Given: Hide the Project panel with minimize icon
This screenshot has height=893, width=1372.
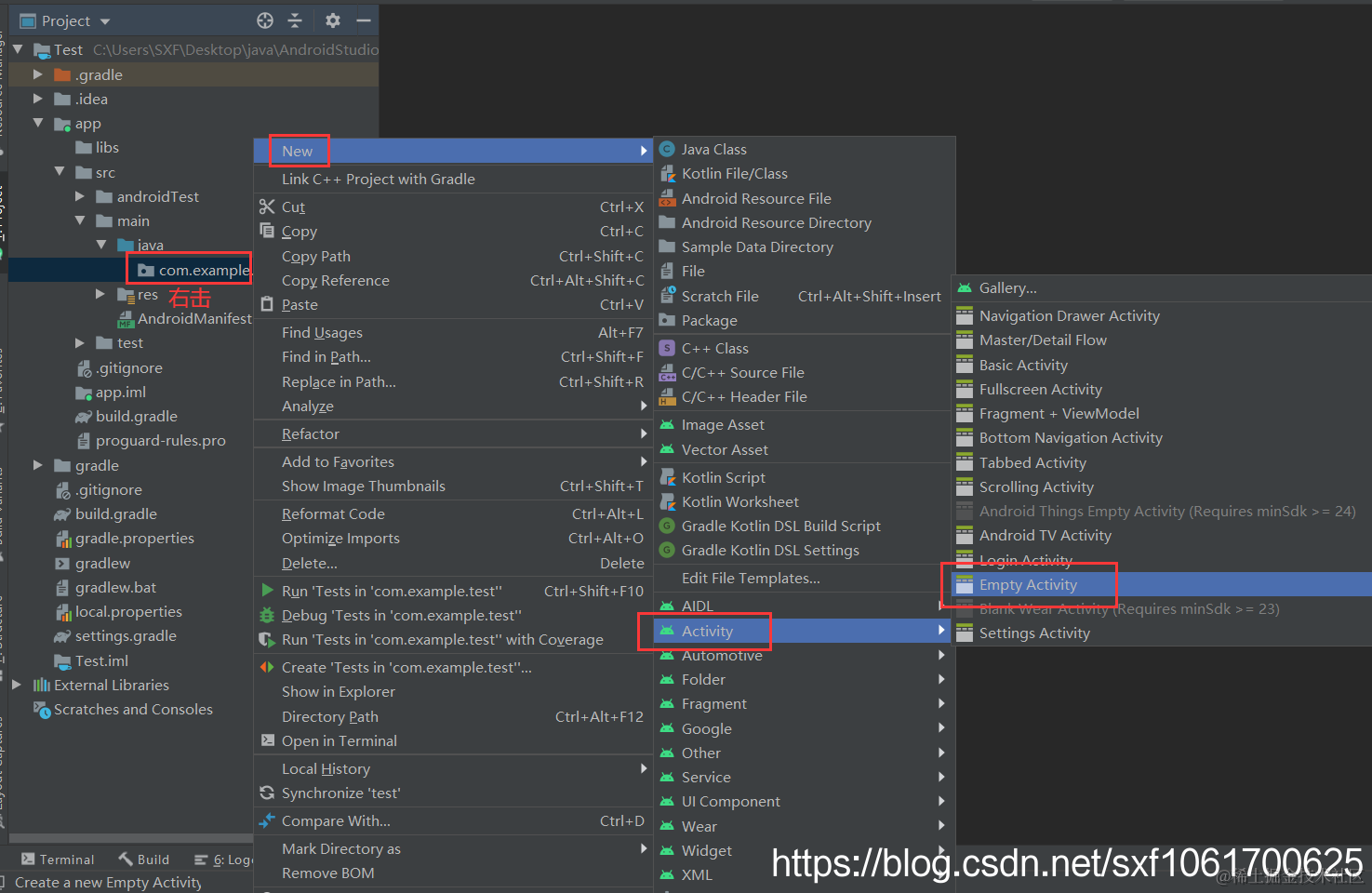Looking at the screenshot, I should pyautogui.click(x=364, y=20).
